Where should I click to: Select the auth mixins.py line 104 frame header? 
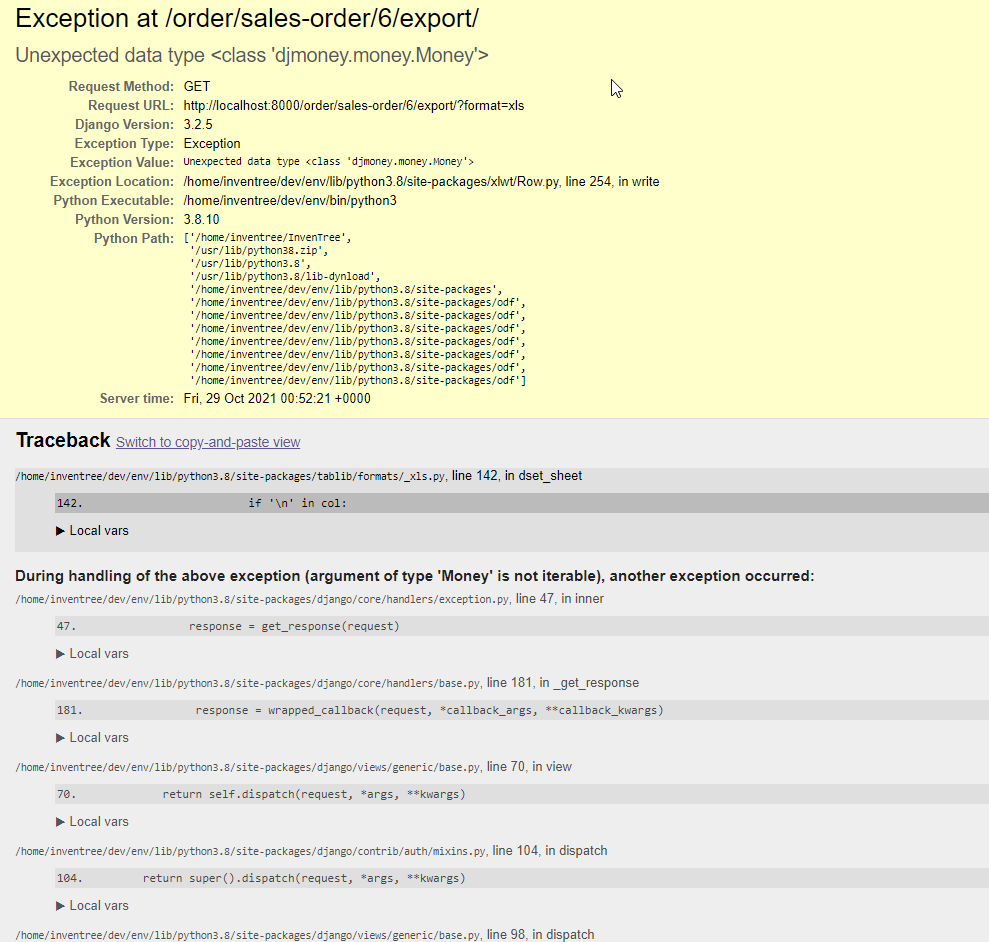[300, 850]
